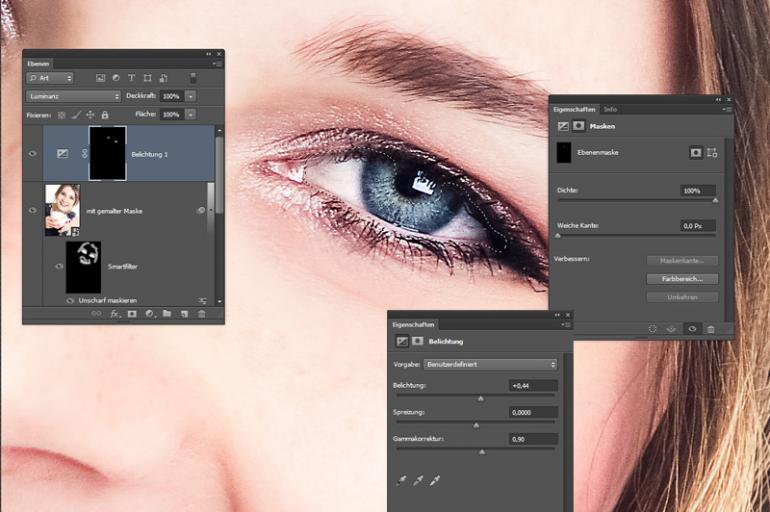Viewport: 770px width, 512px height.
Task: Click the Maskenkante... button
Action: point(682,261)
